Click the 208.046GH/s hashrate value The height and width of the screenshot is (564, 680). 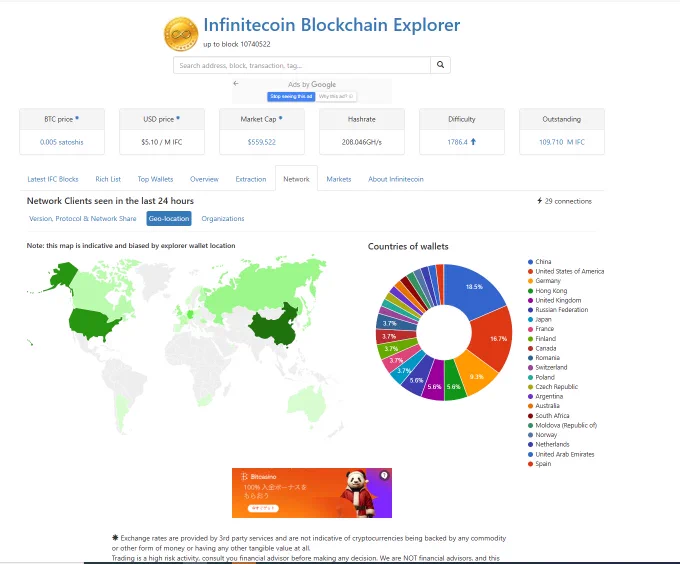(x=362, y=142)
